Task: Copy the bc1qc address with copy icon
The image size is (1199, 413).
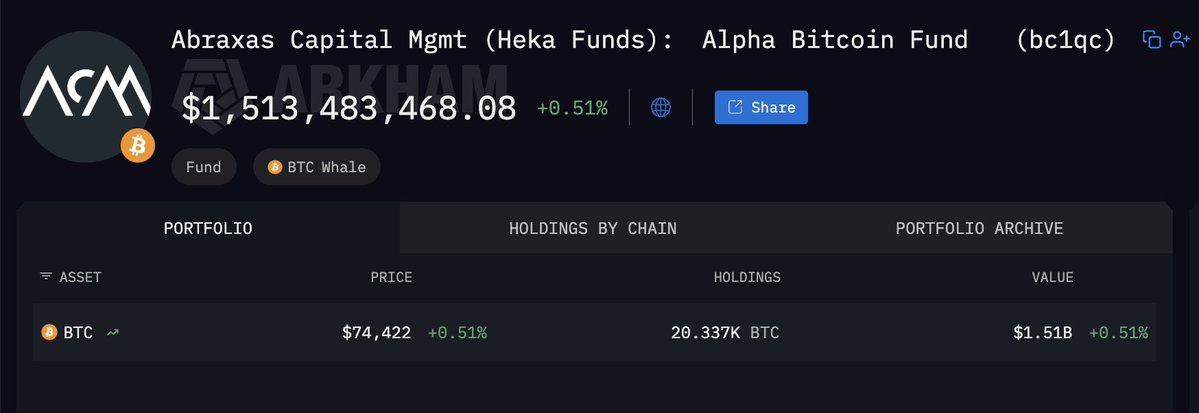Action: (1151, 40)
